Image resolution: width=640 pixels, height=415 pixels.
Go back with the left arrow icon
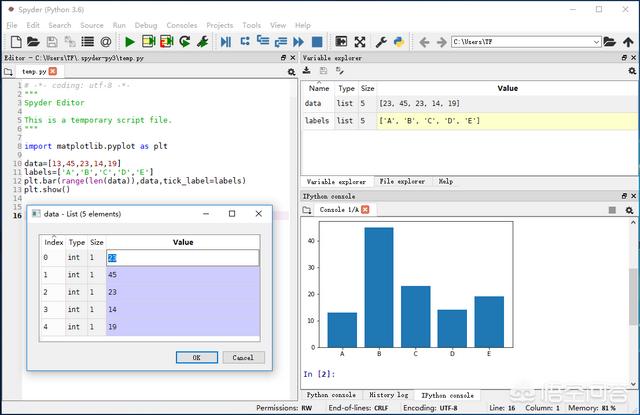pyautogui.click(x=424, y=42)
